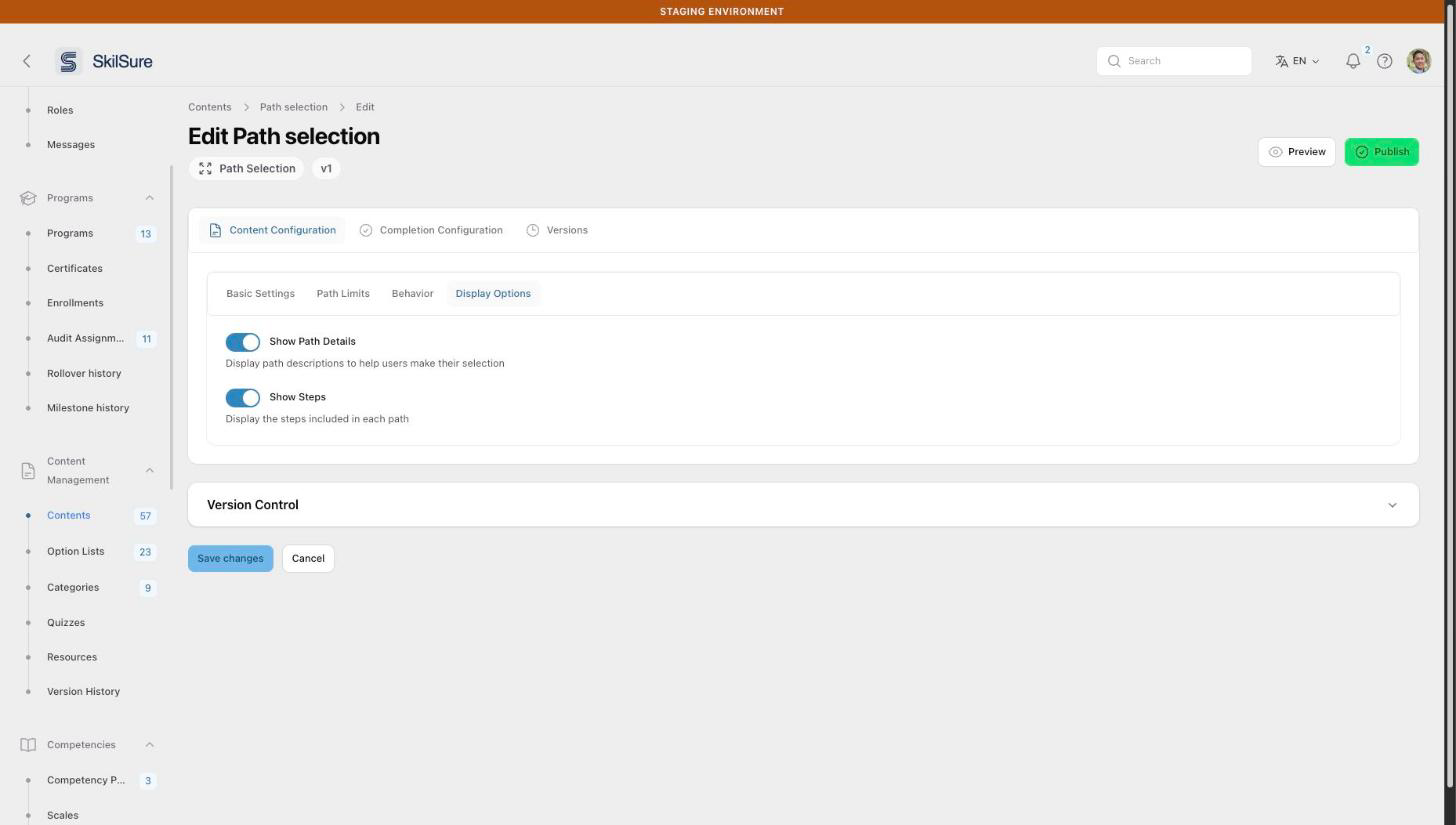
Task: Click the Preview button
Action: point(1296,152)
